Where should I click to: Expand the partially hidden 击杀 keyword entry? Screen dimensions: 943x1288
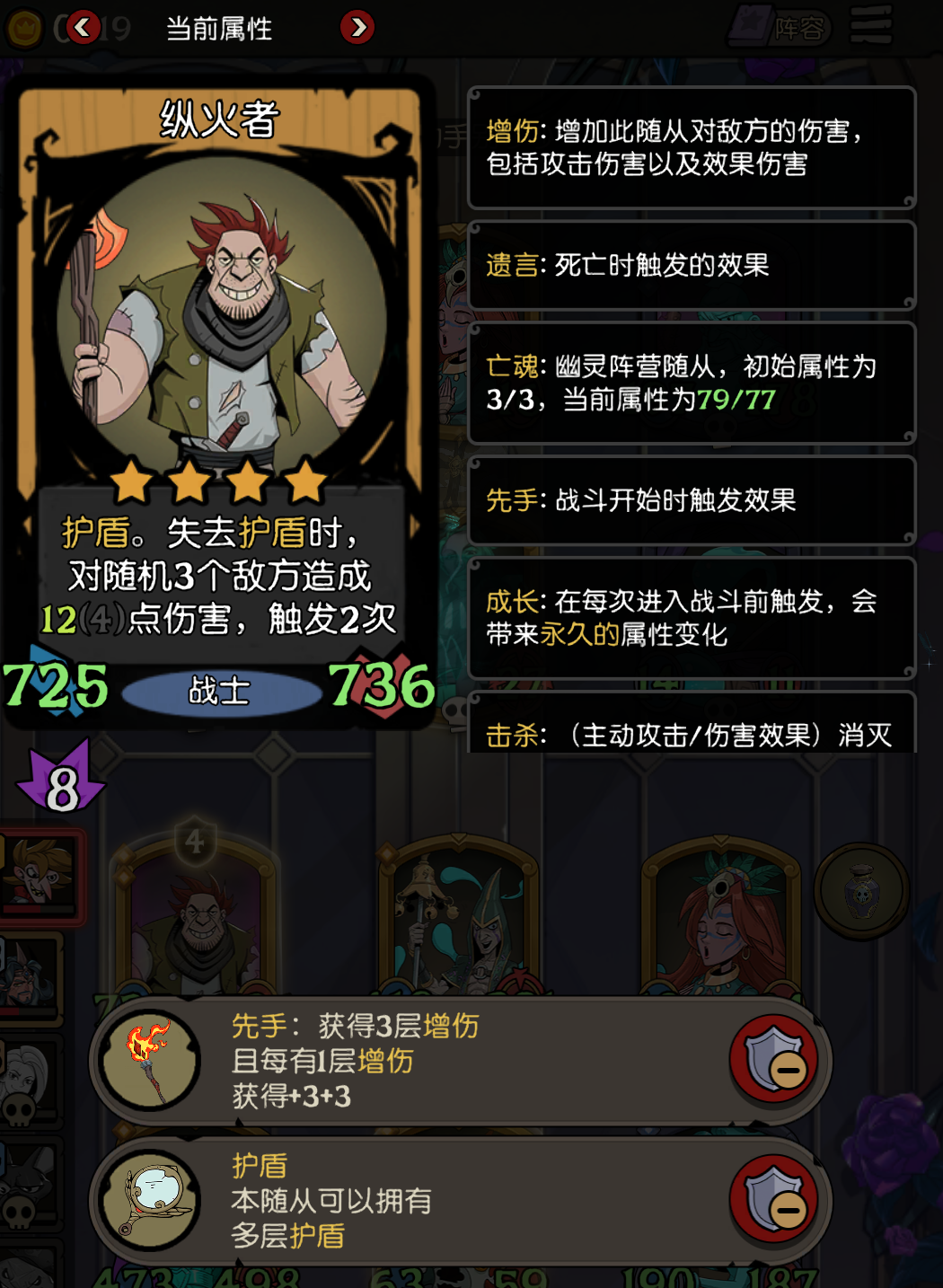pos(692,722)
